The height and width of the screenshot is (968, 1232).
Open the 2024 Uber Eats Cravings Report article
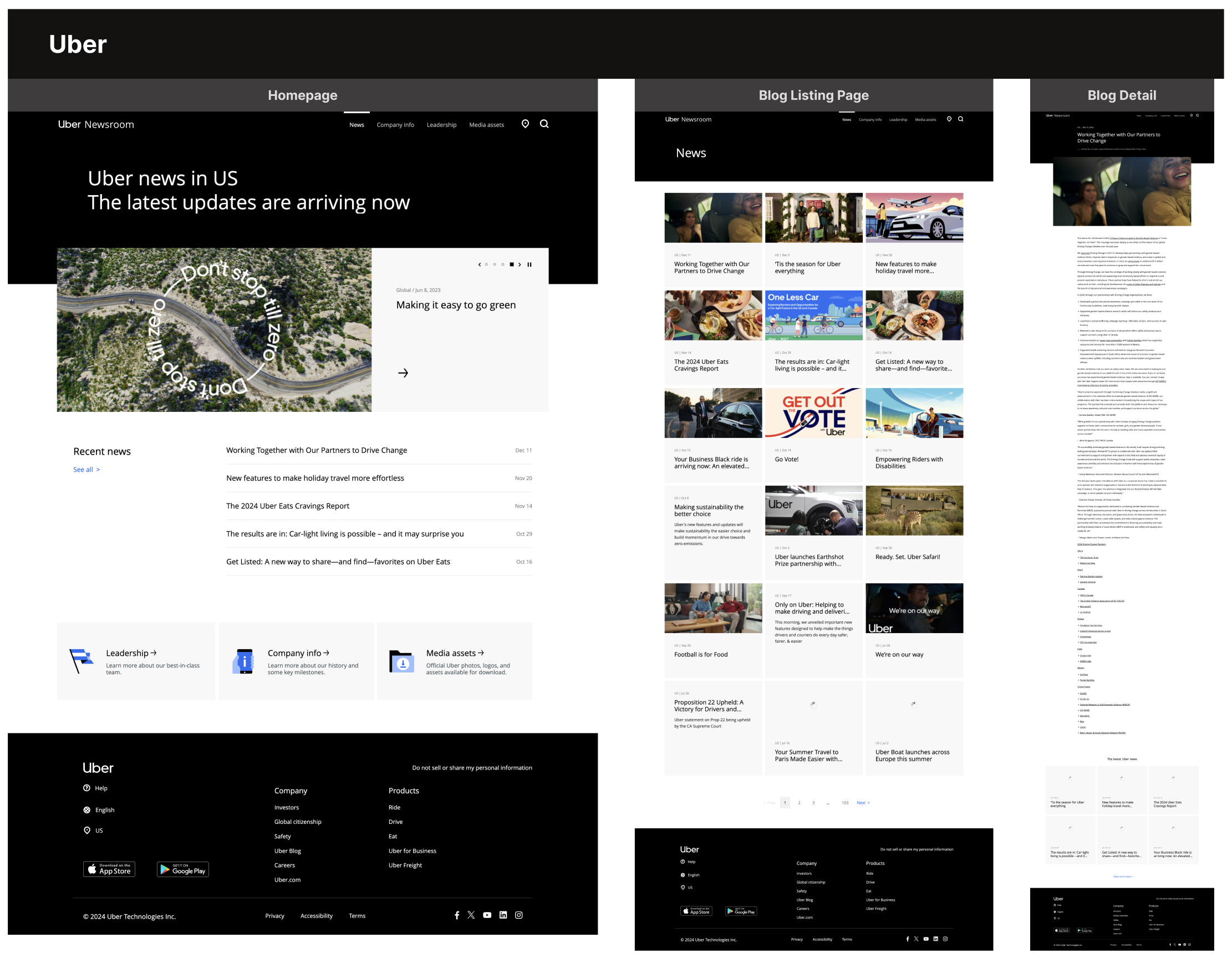coord(287,506)
